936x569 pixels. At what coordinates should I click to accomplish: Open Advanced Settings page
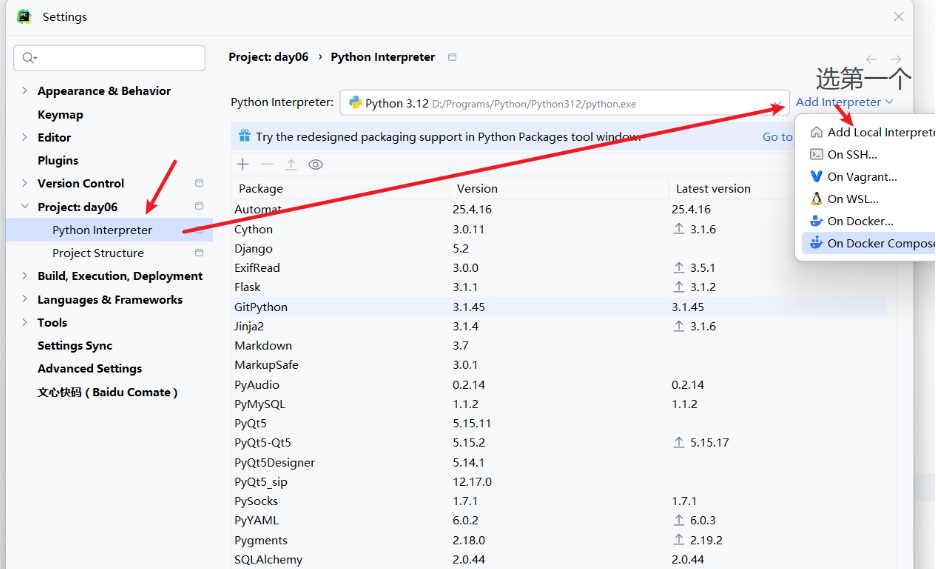click(x=90, y=368)
